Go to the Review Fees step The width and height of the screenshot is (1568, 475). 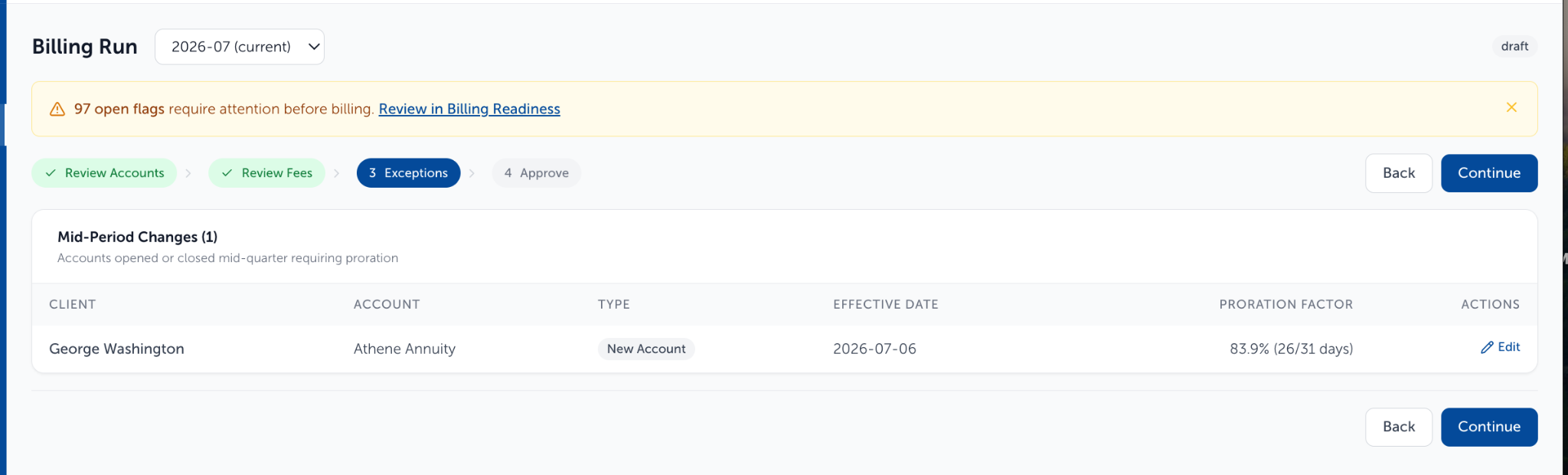point(266,173)
